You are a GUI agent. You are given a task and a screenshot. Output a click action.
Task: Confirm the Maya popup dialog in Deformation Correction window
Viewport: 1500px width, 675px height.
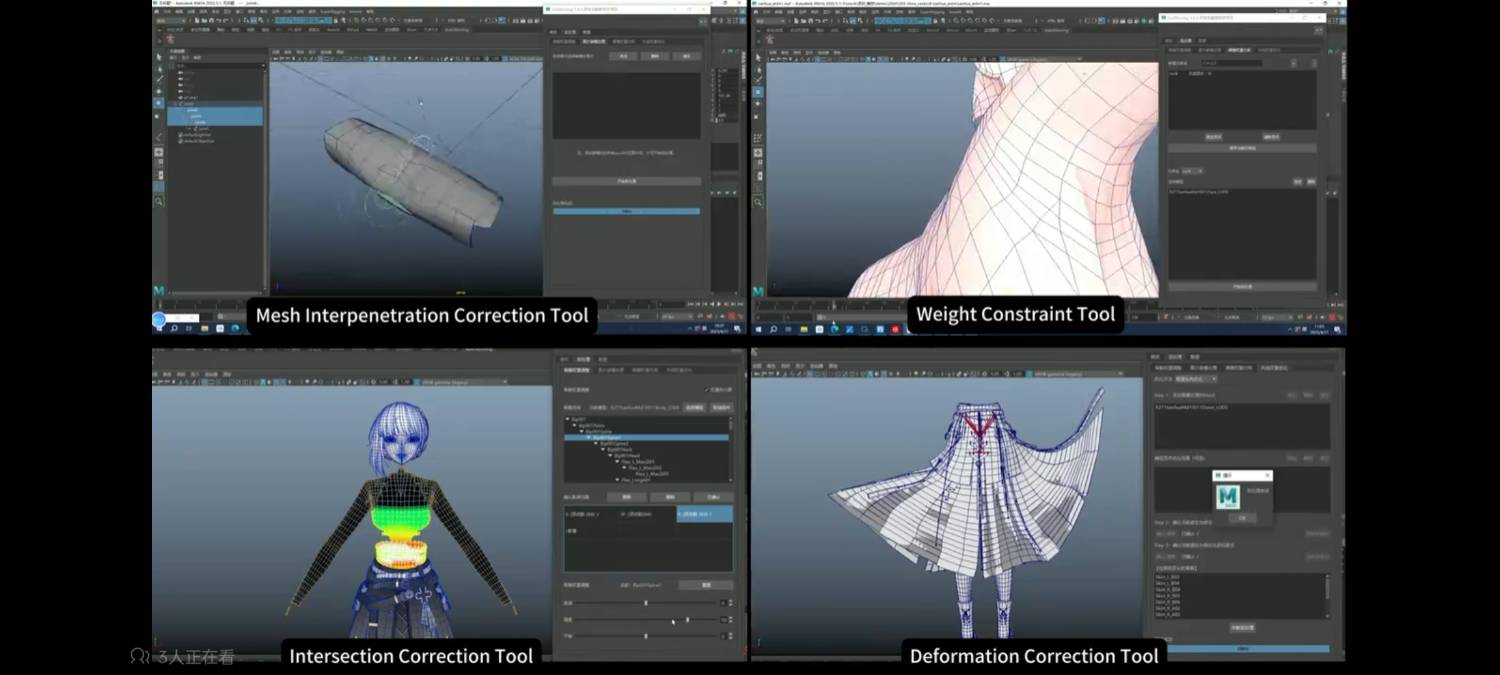1242,518
